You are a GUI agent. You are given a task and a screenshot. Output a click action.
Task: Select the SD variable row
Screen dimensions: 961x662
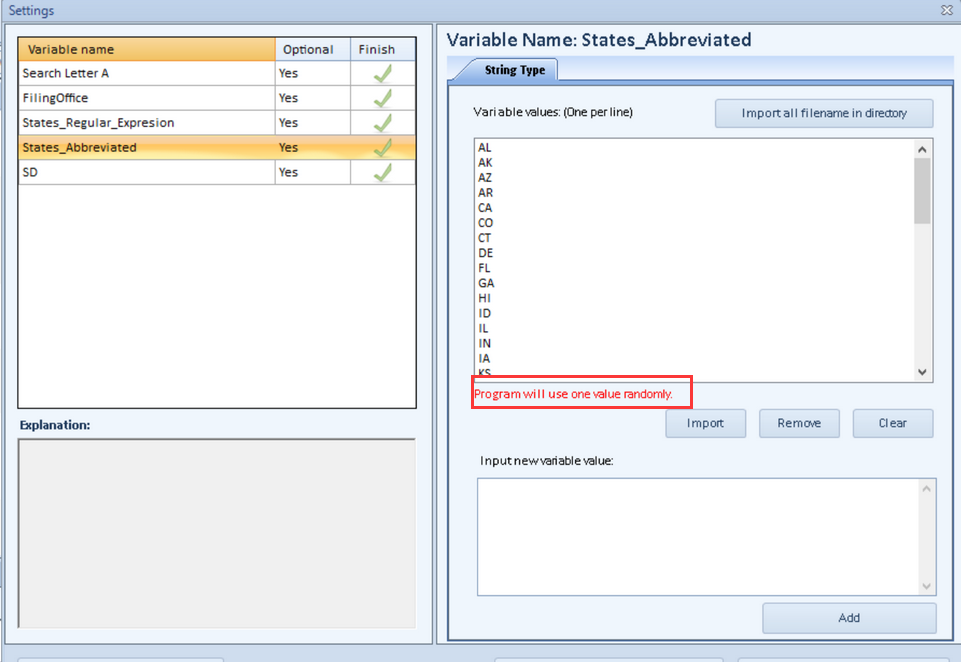tap(147, 172)
